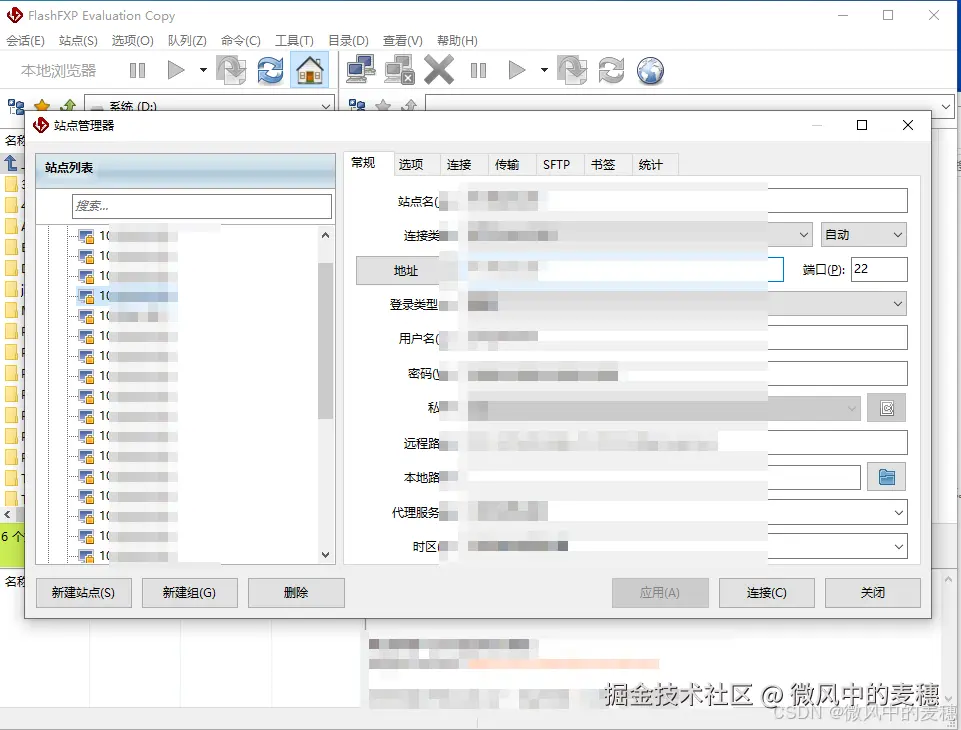Click the remote disconnect computers icon
Image resolution: width=961 pixels, height=730 pixels.
click(400, 70)
